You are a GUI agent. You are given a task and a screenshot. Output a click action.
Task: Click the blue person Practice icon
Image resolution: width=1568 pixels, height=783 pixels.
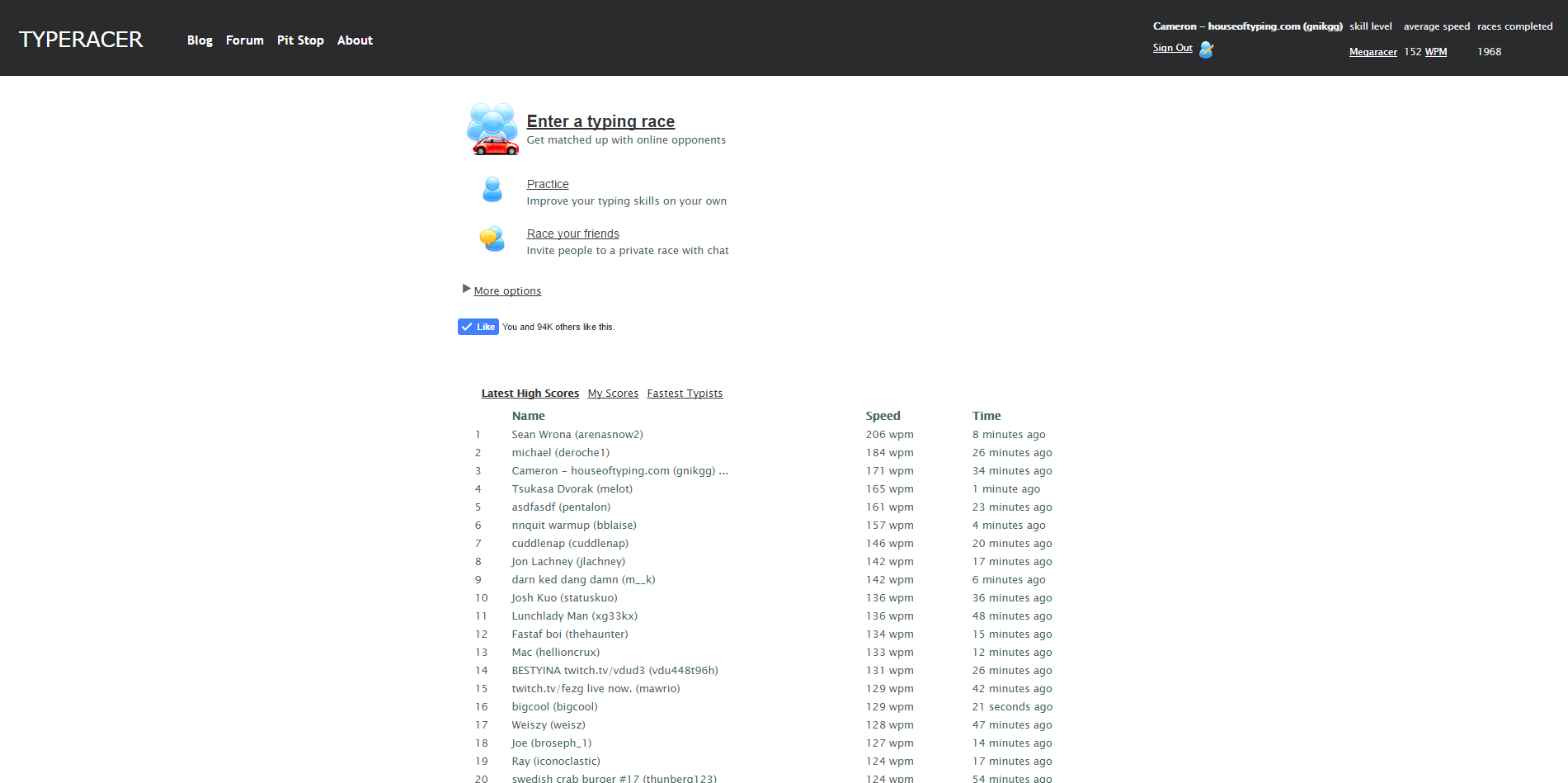point(492,190)
